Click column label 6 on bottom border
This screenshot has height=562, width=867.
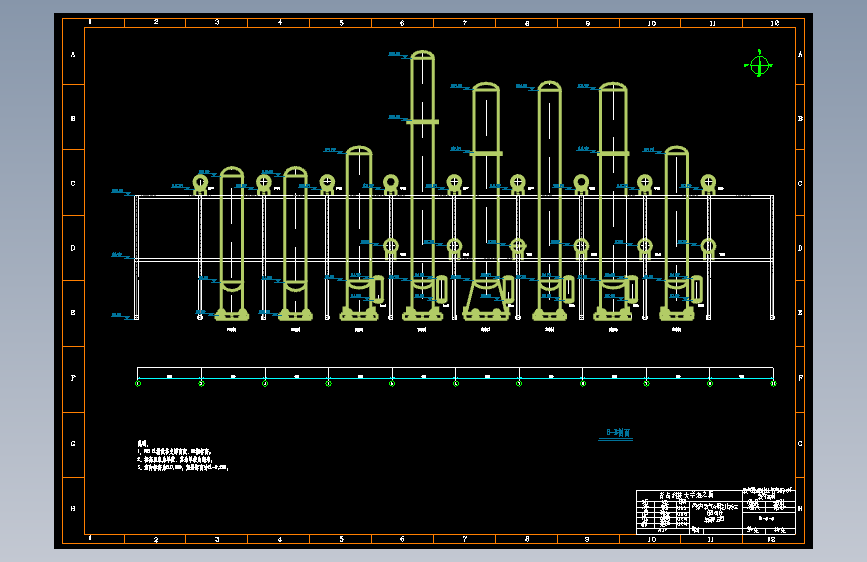(x=402, y=539)
